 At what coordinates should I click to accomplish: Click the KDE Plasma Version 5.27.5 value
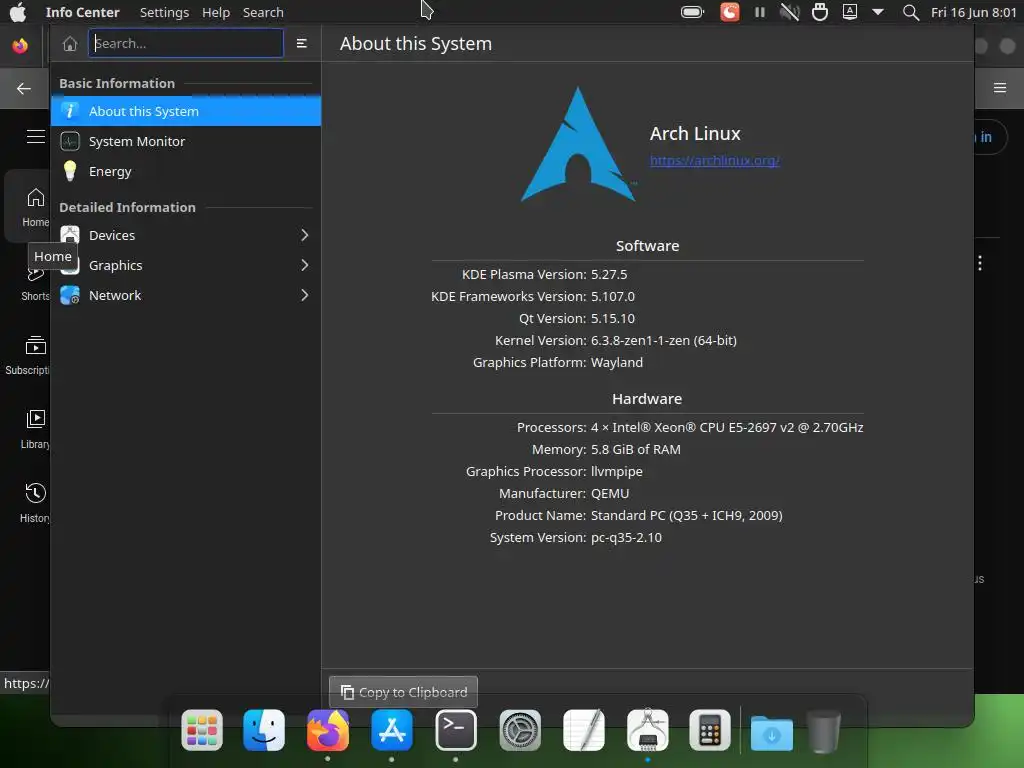click(x=609, y=274)
